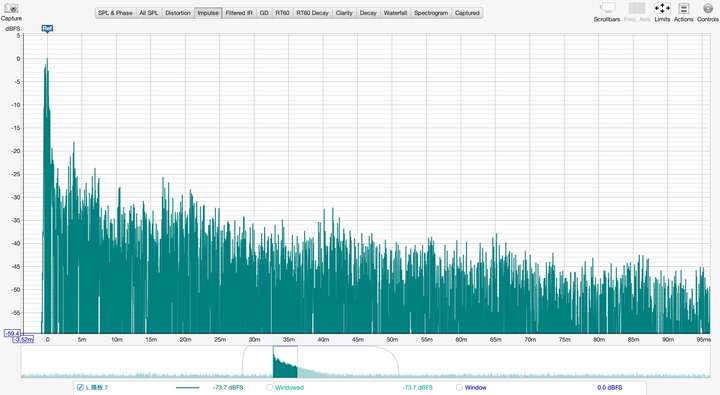The width and height of the screenshot is (720, 395).
Task: Click the 0.0 dBFS Window value
Action: [x=610, y=388]
